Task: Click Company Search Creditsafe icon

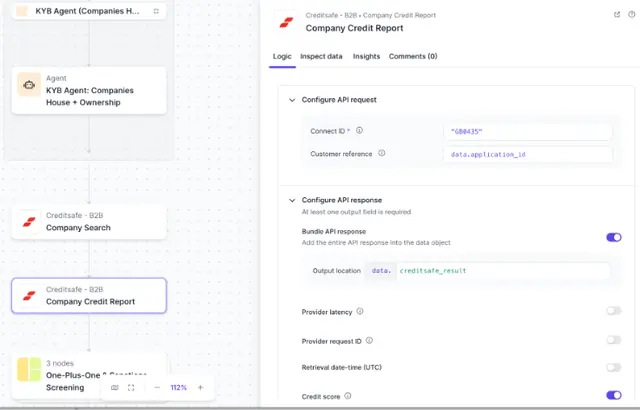Action: pos(29,222)
